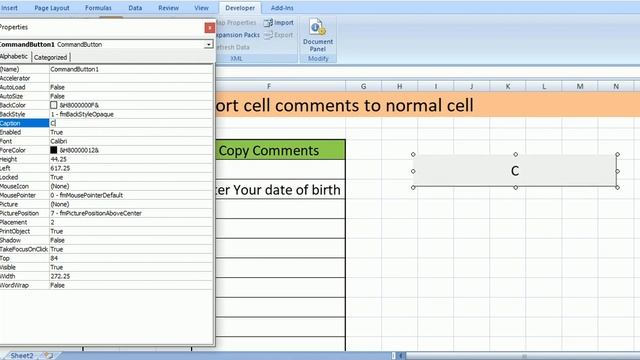640x360 pixels.
Task: Open the Review ribbon tab
Action: [169, 8]
